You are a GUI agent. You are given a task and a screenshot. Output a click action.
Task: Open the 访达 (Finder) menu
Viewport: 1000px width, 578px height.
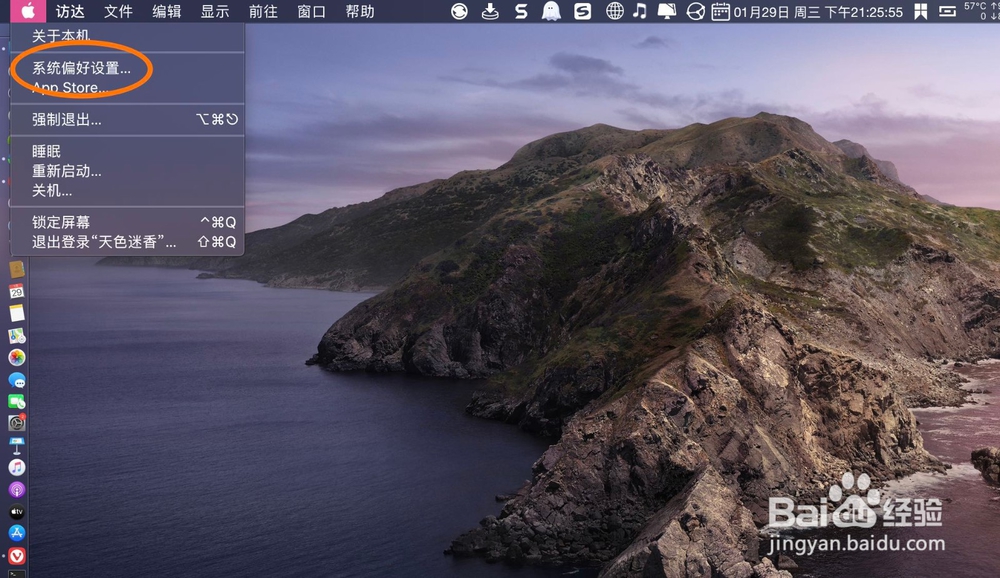point(70,11)
